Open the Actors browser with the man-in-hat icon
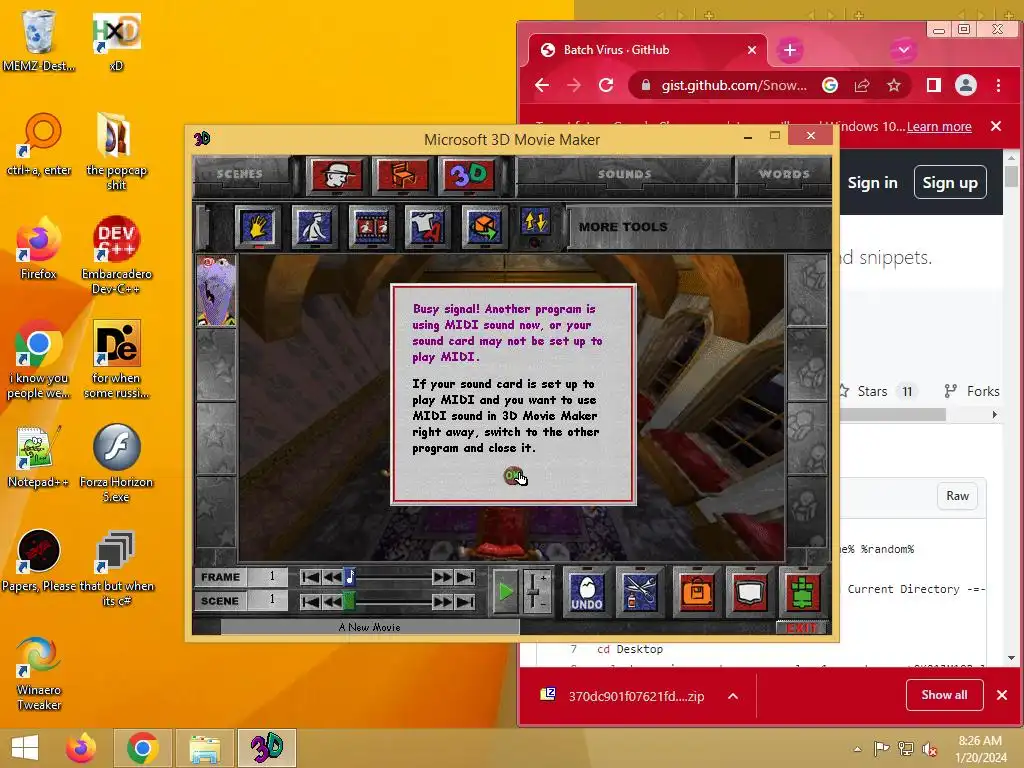1024x768 pixels. 336,175
